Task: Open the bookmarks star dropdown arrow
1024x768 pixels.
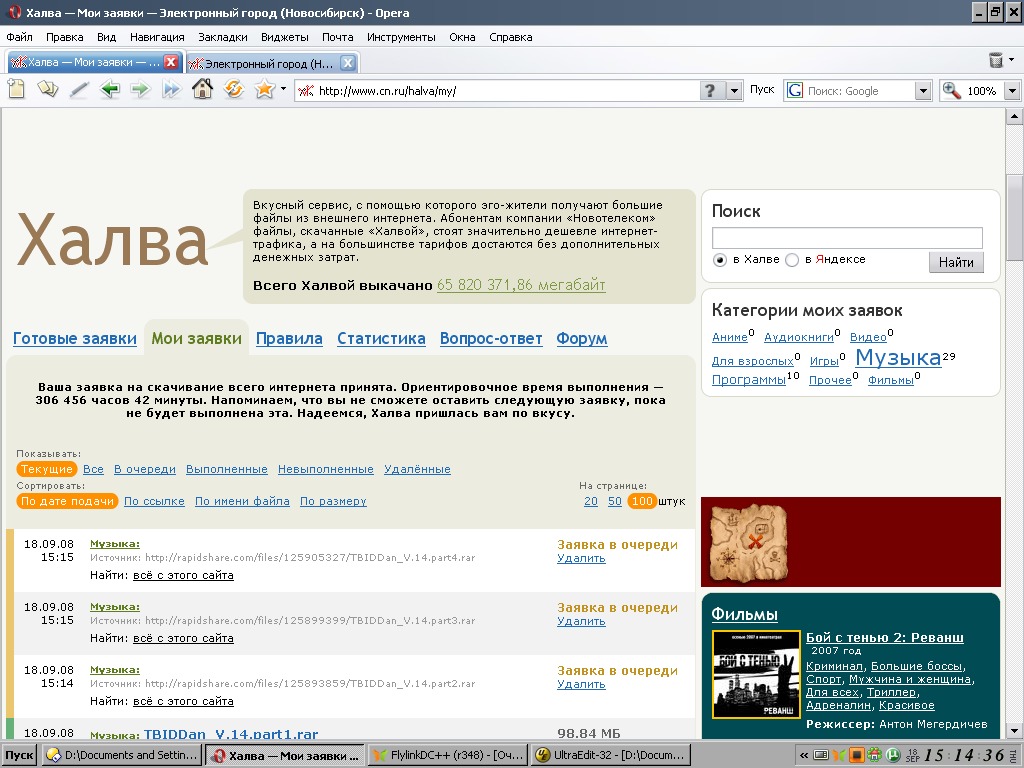Action: 283,88
